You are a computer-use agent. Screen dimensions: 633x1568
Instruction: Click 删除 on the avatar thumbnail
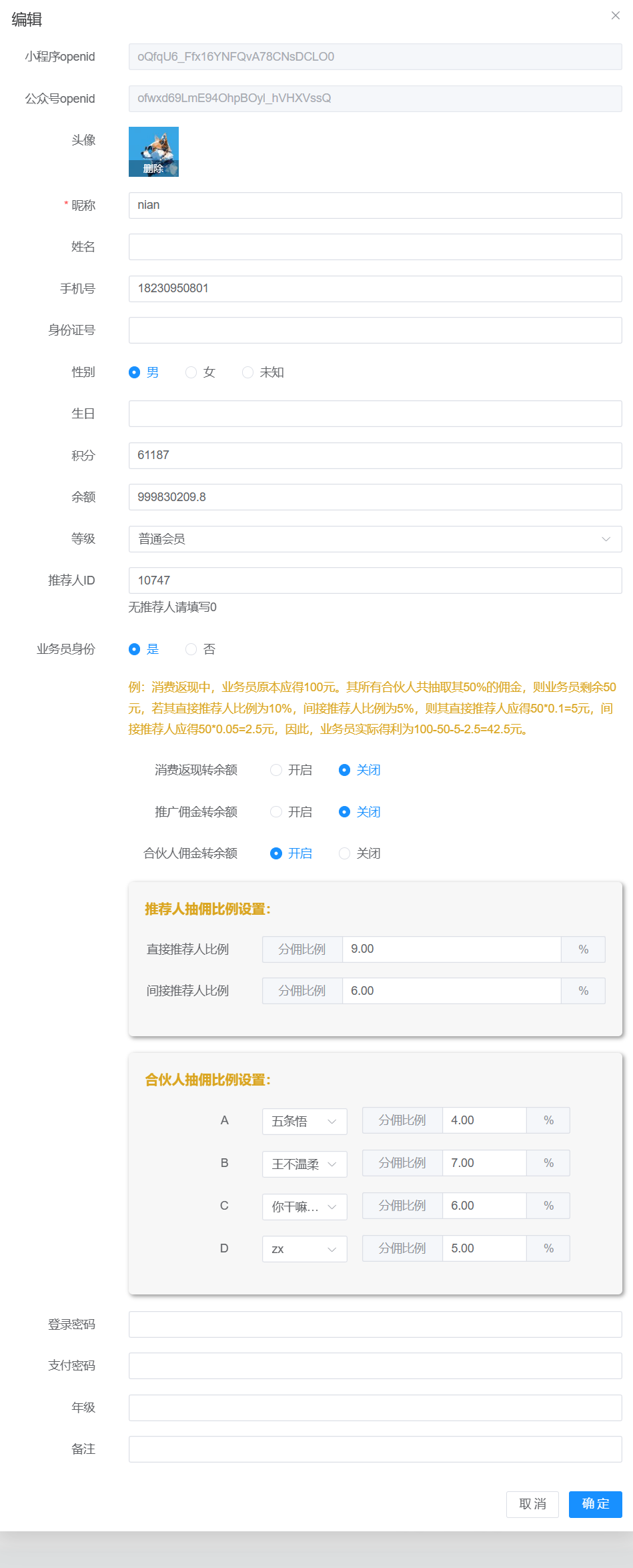point(153,169)
